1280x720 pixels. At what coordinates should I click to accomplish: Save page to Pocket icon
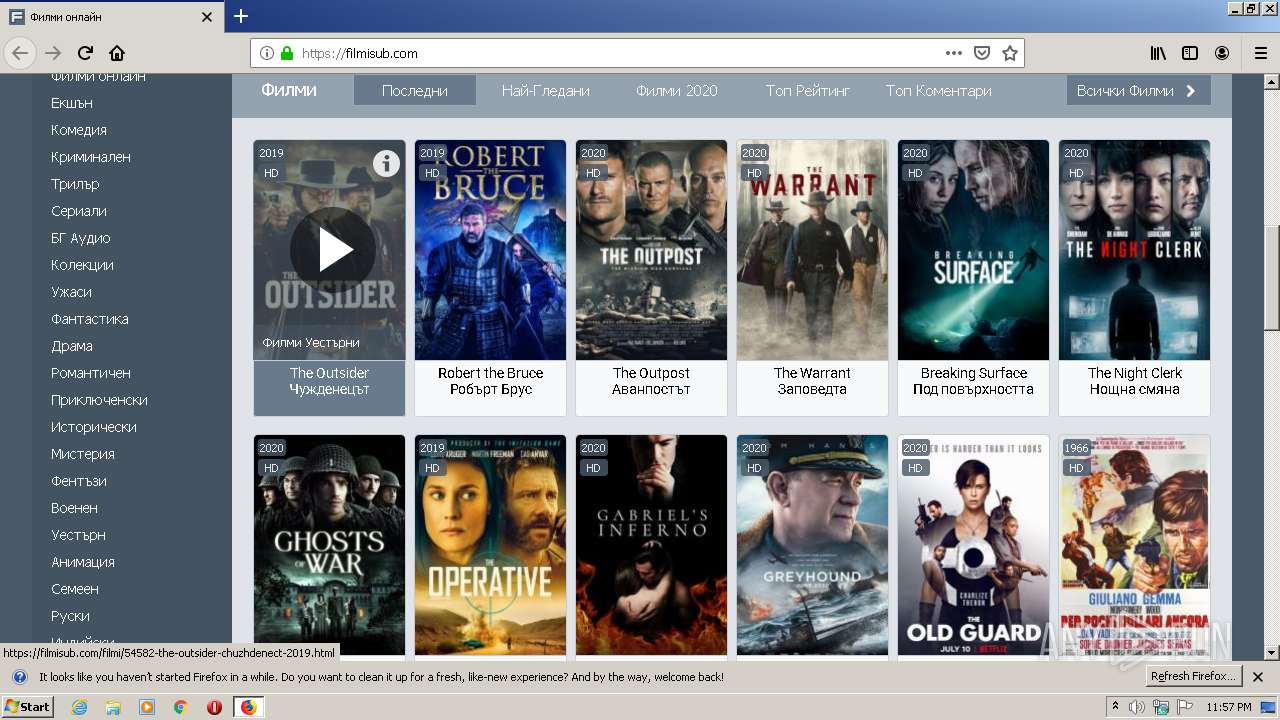[x=982, y=53]
